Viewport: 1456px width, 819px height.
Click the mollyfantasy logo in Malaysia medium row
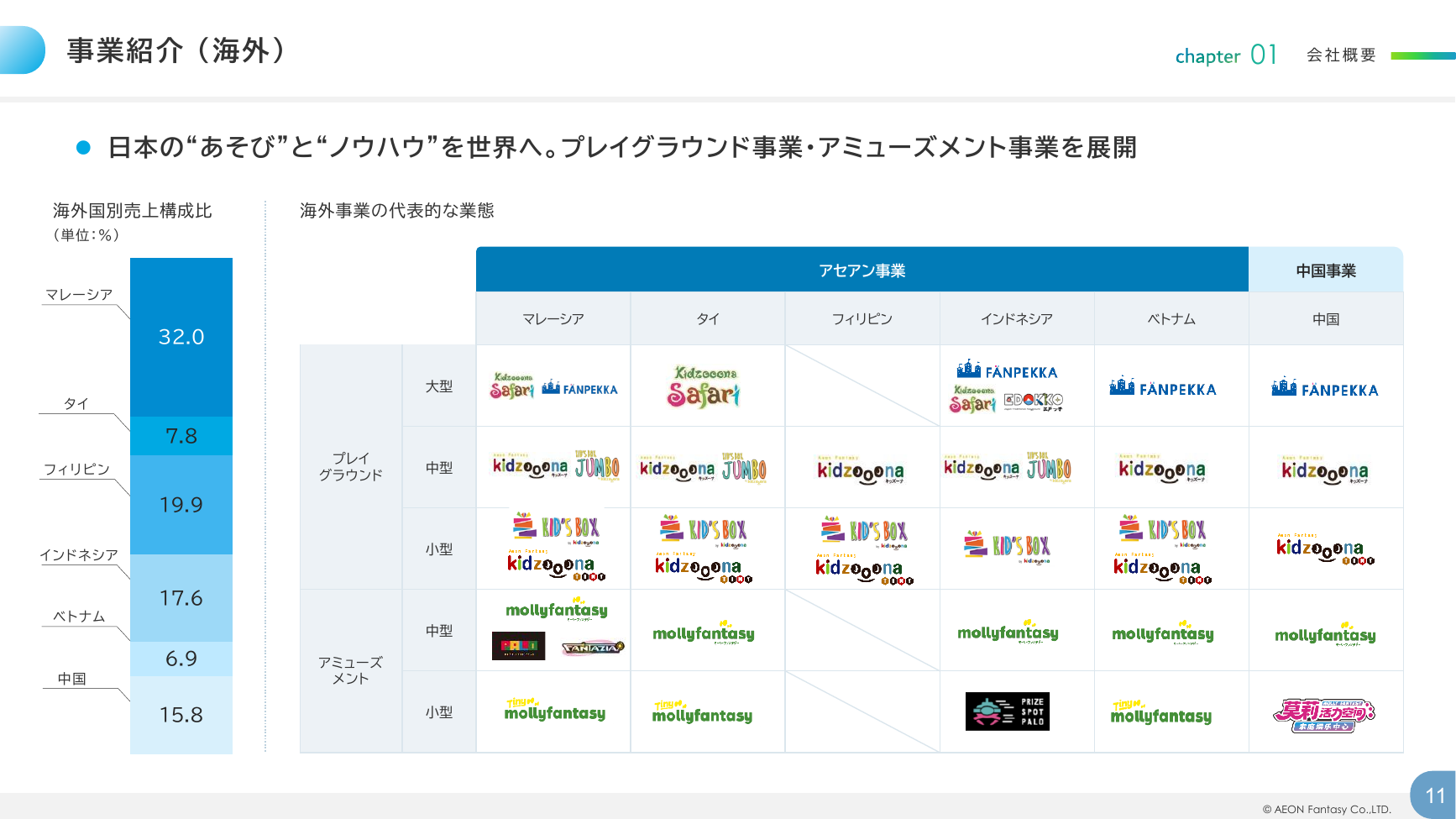[x=556, y=610]
